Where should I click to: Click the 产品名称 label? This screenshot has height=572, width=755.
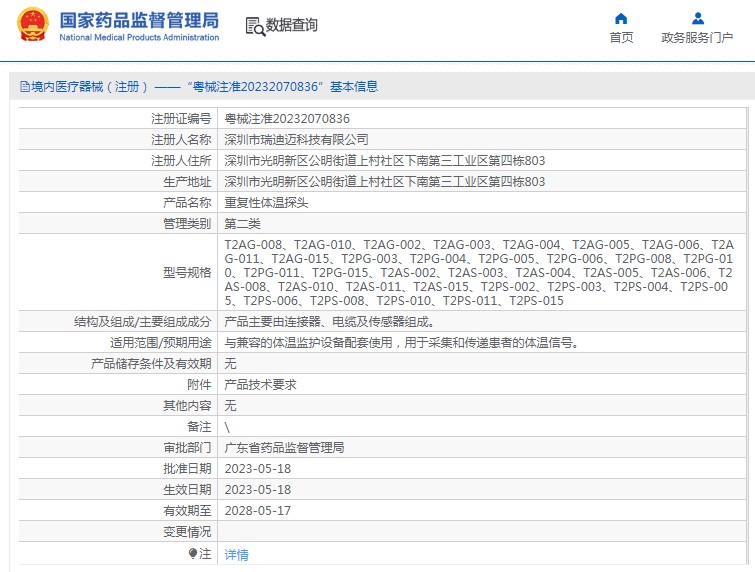pos(187,203)
